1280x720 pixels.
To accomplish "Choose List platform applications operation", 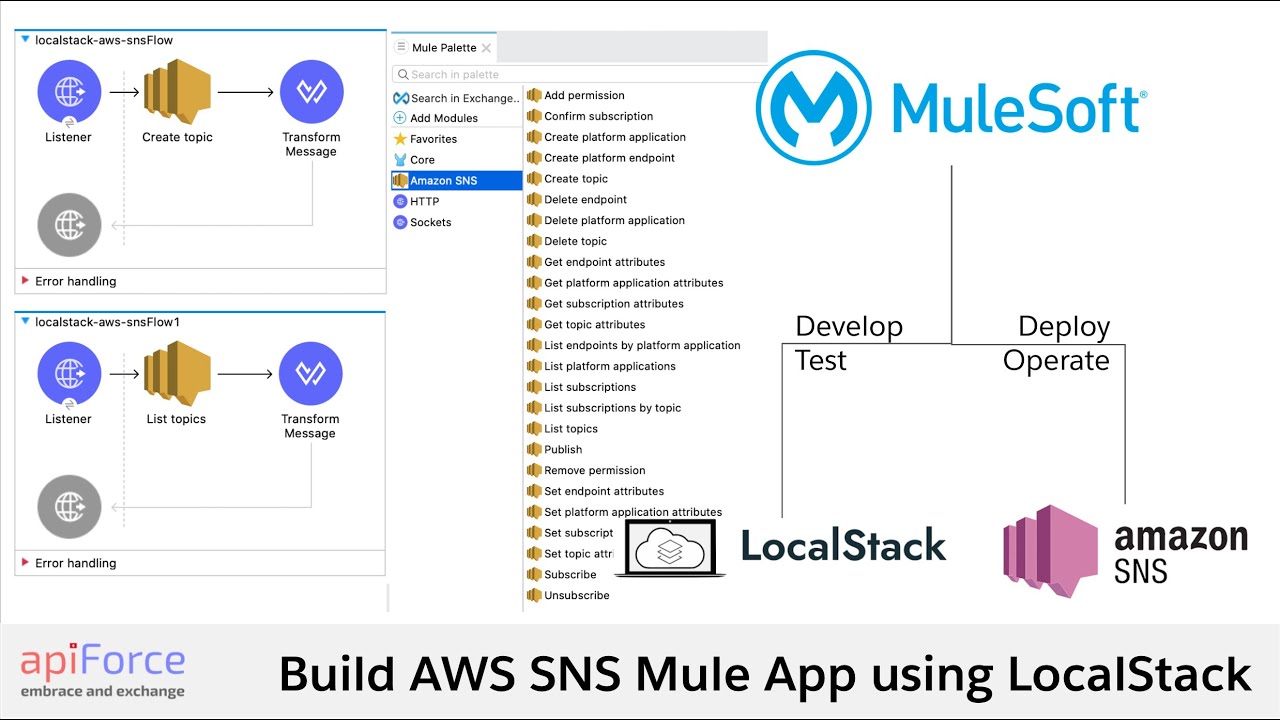I will pyautogui.click(x=602, y=366).
